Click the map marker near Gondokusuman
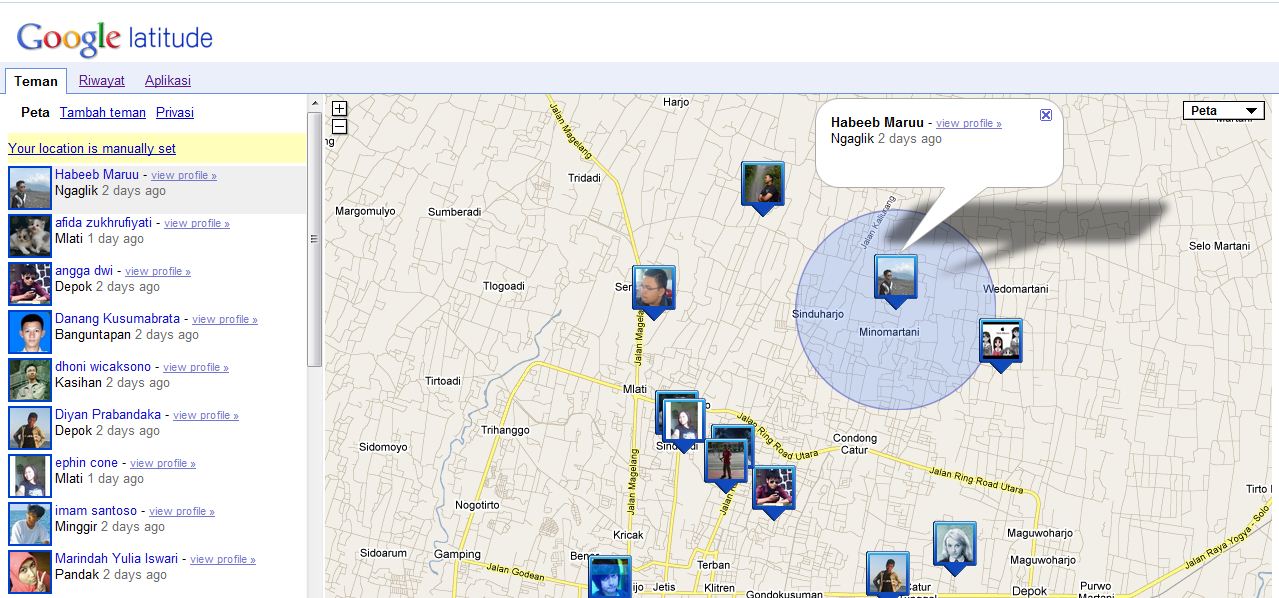Image resolution: width=1279 pixels, height=598 pixels. click(887, 573)
